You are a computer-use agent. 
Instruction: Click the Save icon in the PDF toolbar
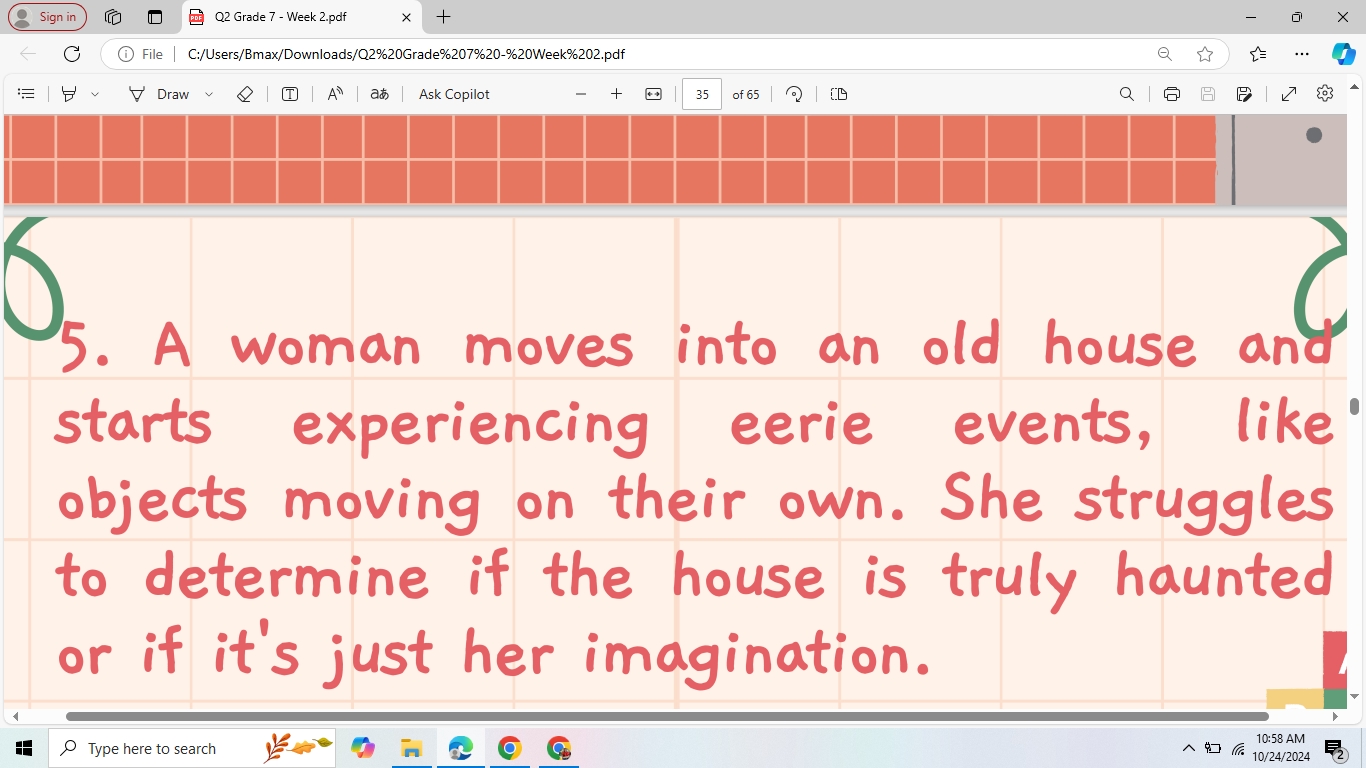point(1208,94)
